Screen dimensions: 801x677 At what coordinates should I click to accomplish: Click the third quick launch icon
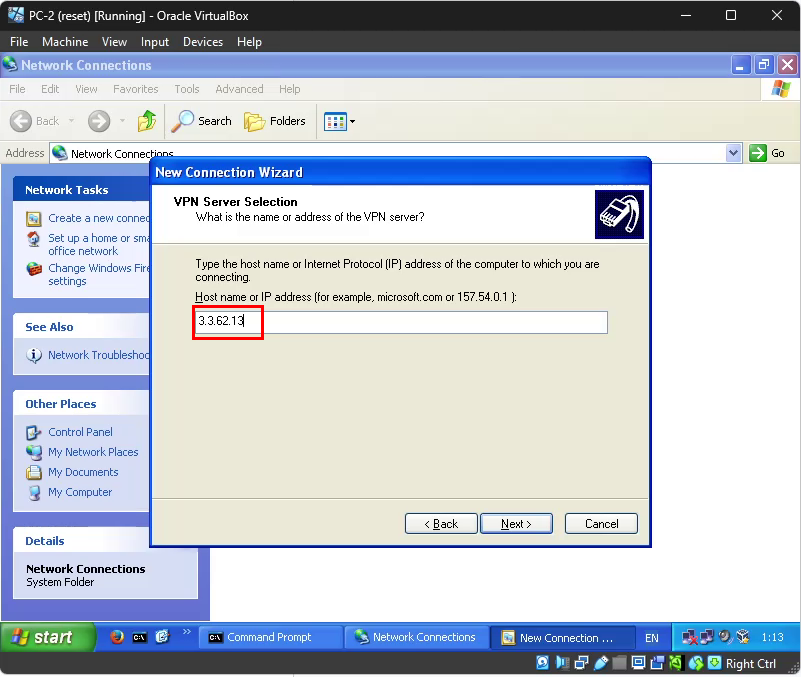[x=162, y=637]
